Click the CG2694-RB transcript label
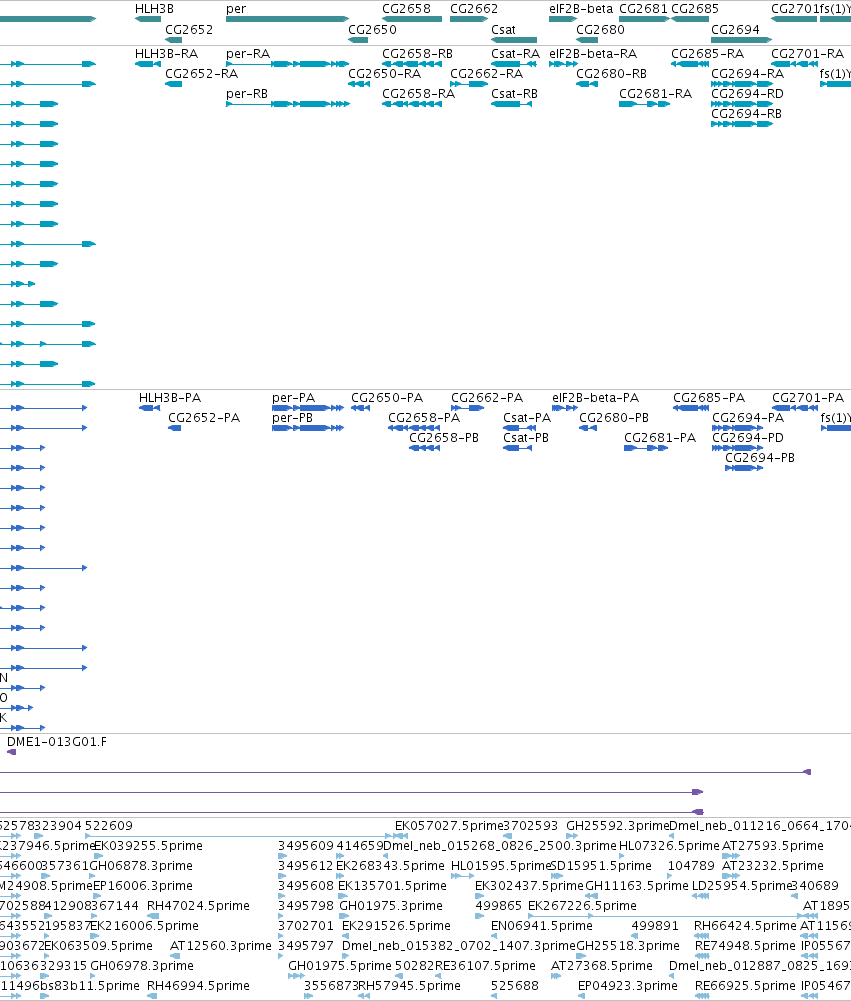The image size is (851, 1001). (x=746, y=114)
